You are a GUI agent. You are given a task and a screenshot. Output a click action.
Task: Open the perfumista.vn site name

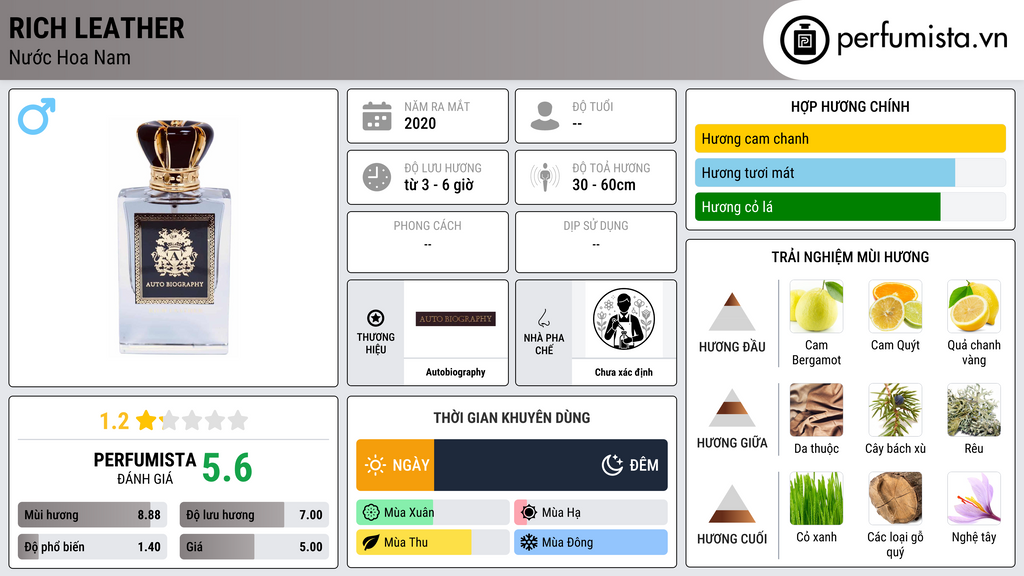922,39
